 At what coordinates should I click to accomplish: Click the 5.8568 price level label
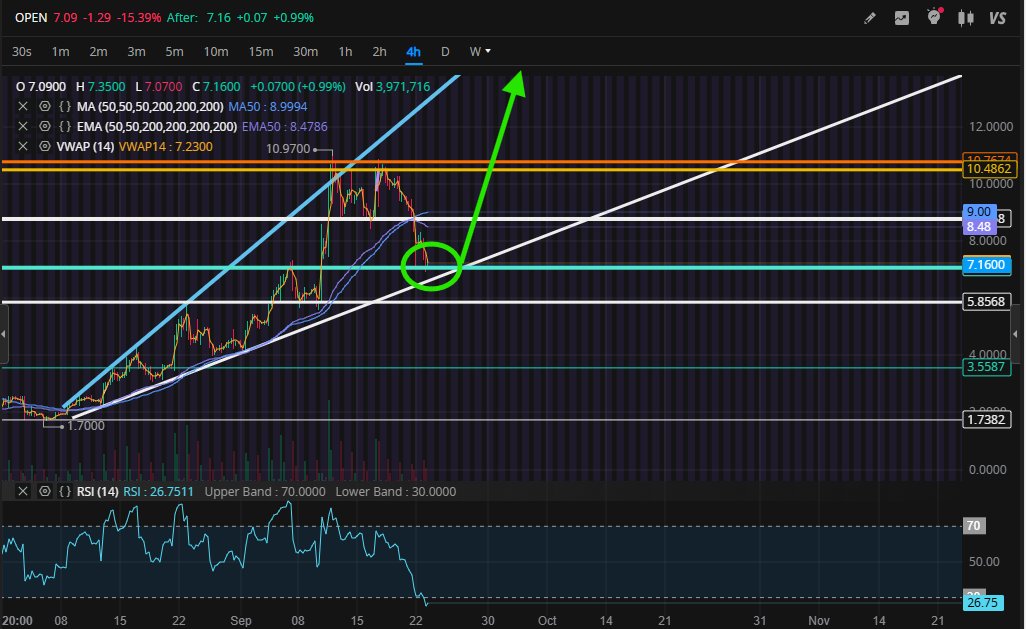pos(986,302)
